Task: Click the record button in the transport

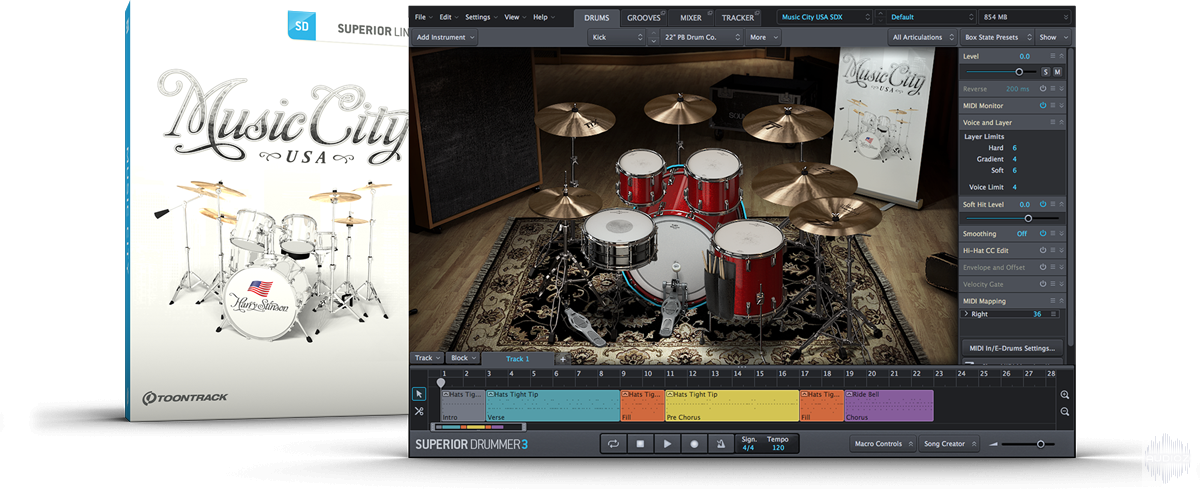Action: [693, 444]
